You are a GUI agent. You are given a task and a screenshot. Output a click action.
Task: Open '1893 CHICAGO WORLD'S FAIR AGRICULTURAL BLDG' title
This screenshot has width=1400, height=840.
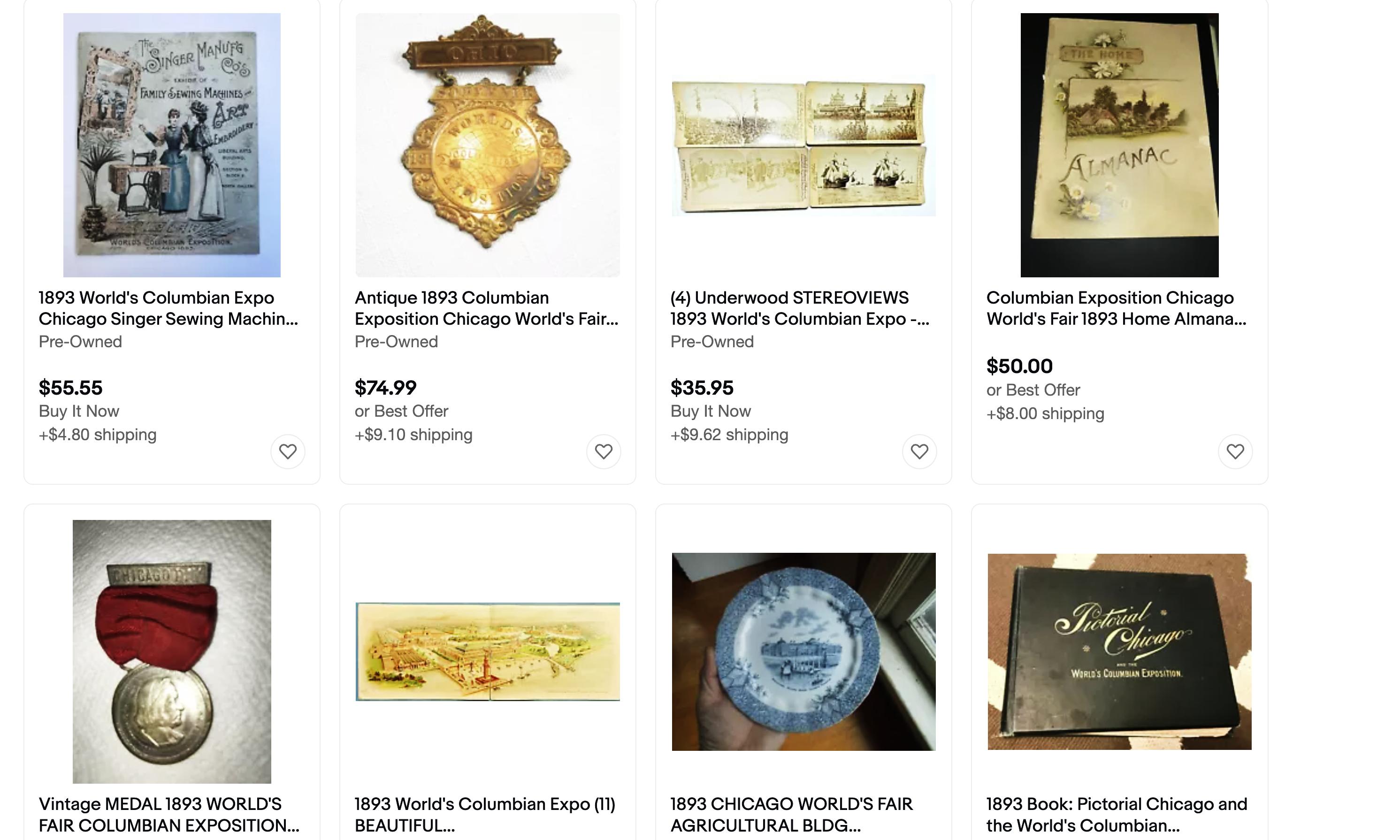click(x=791, y=815)
